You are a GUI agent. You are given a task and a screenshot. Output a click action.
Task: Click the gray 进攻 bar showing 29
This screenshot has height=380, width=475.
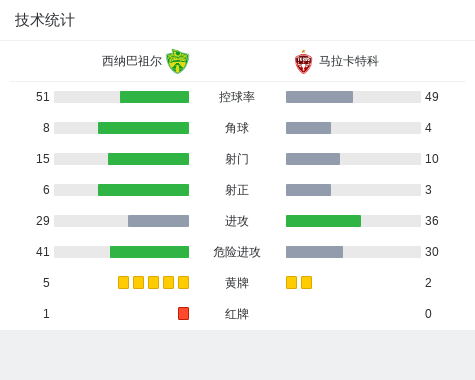(158, 221)
